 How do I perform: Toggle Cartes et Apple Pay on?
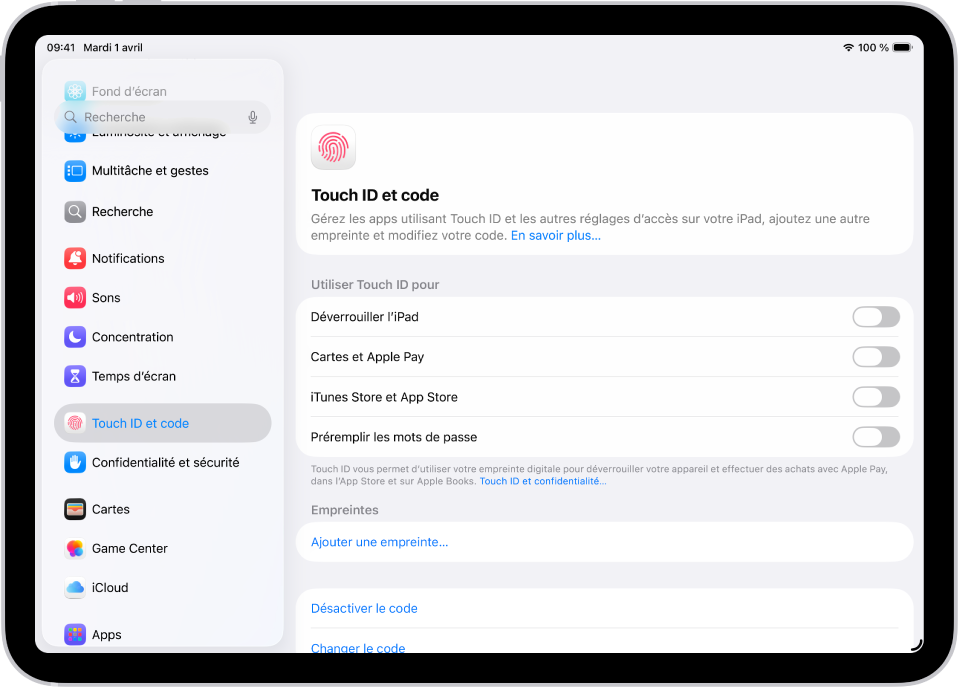876,357
